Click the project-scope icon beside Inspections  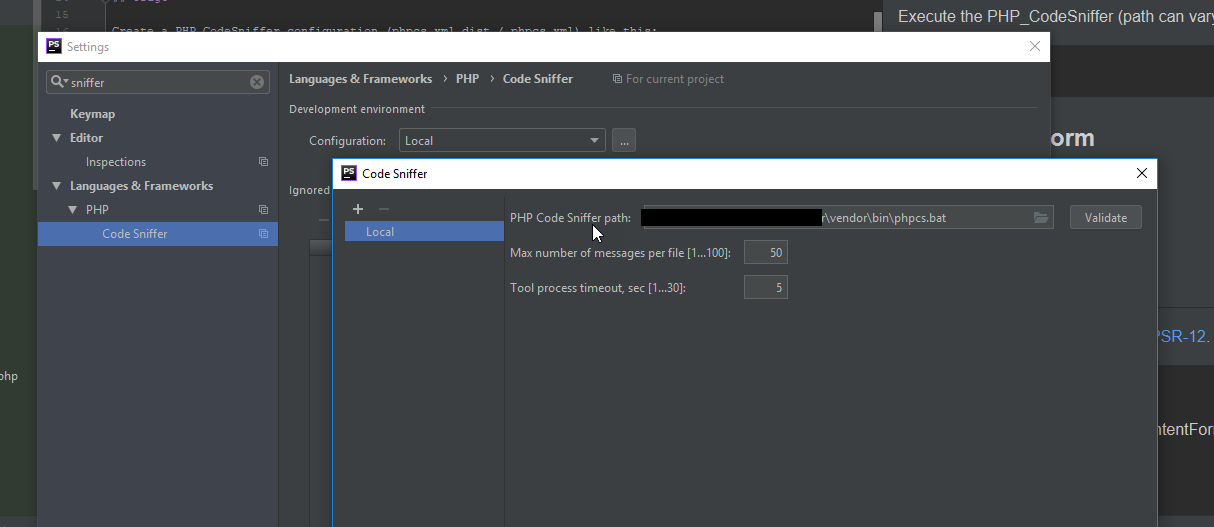[264, 162]
